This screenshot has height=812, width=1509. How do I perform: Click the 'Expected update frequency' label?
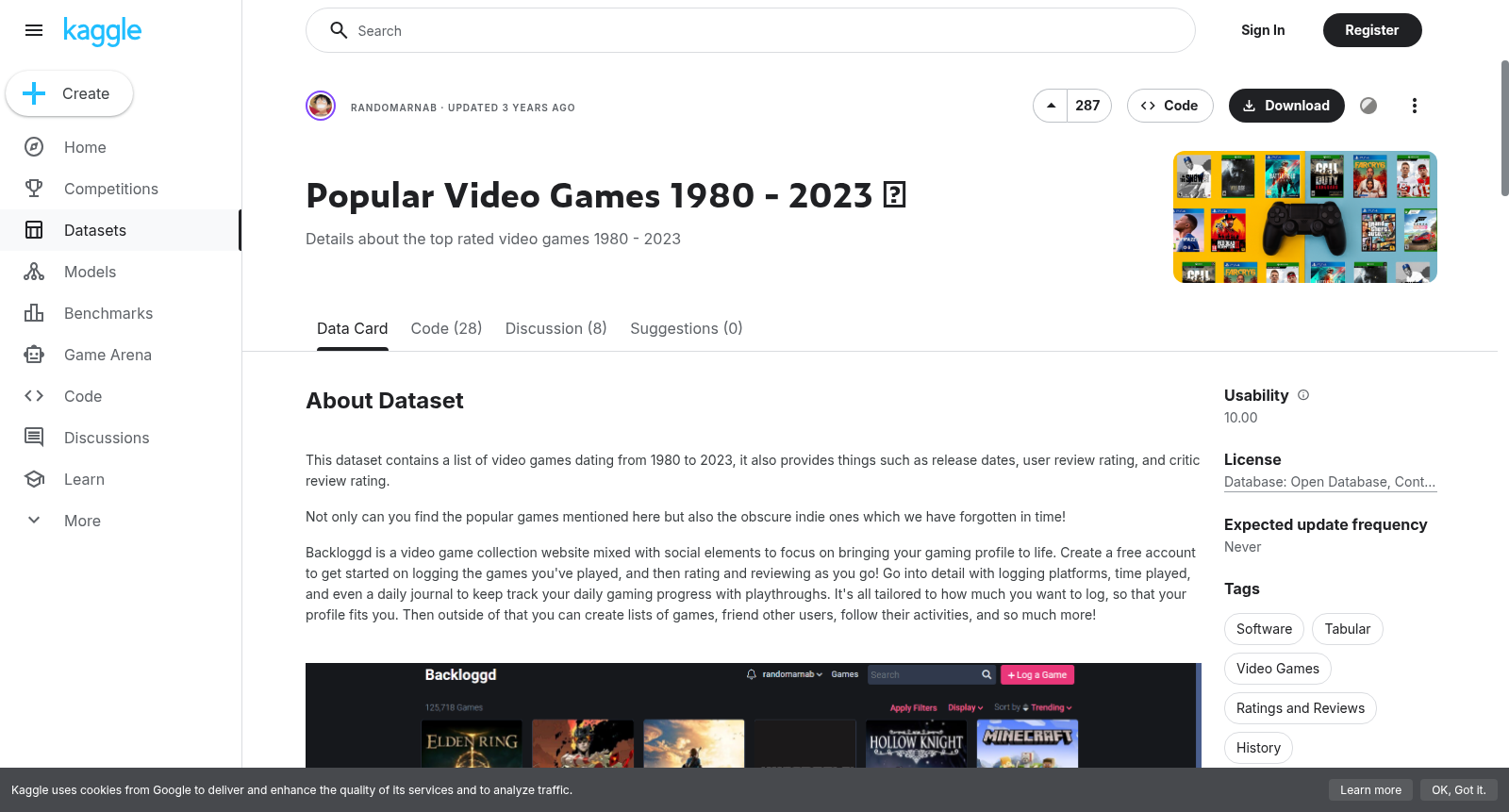pyautogui.click(x=1325, y=524)
